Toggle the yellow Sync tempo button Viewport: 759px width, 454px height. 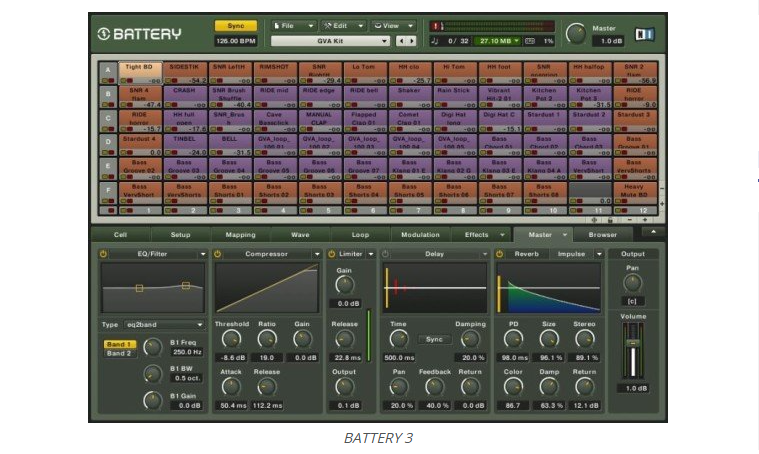[236, 26]
